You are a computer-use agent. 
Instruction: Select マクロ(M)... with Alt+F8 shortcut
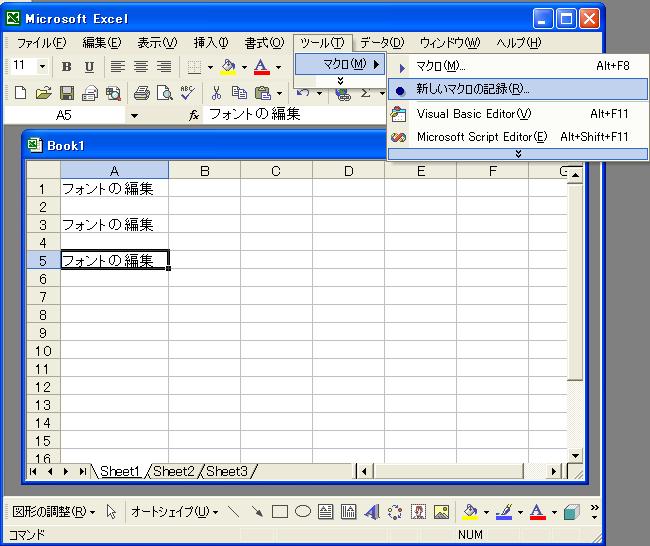[x=518, y=66]
